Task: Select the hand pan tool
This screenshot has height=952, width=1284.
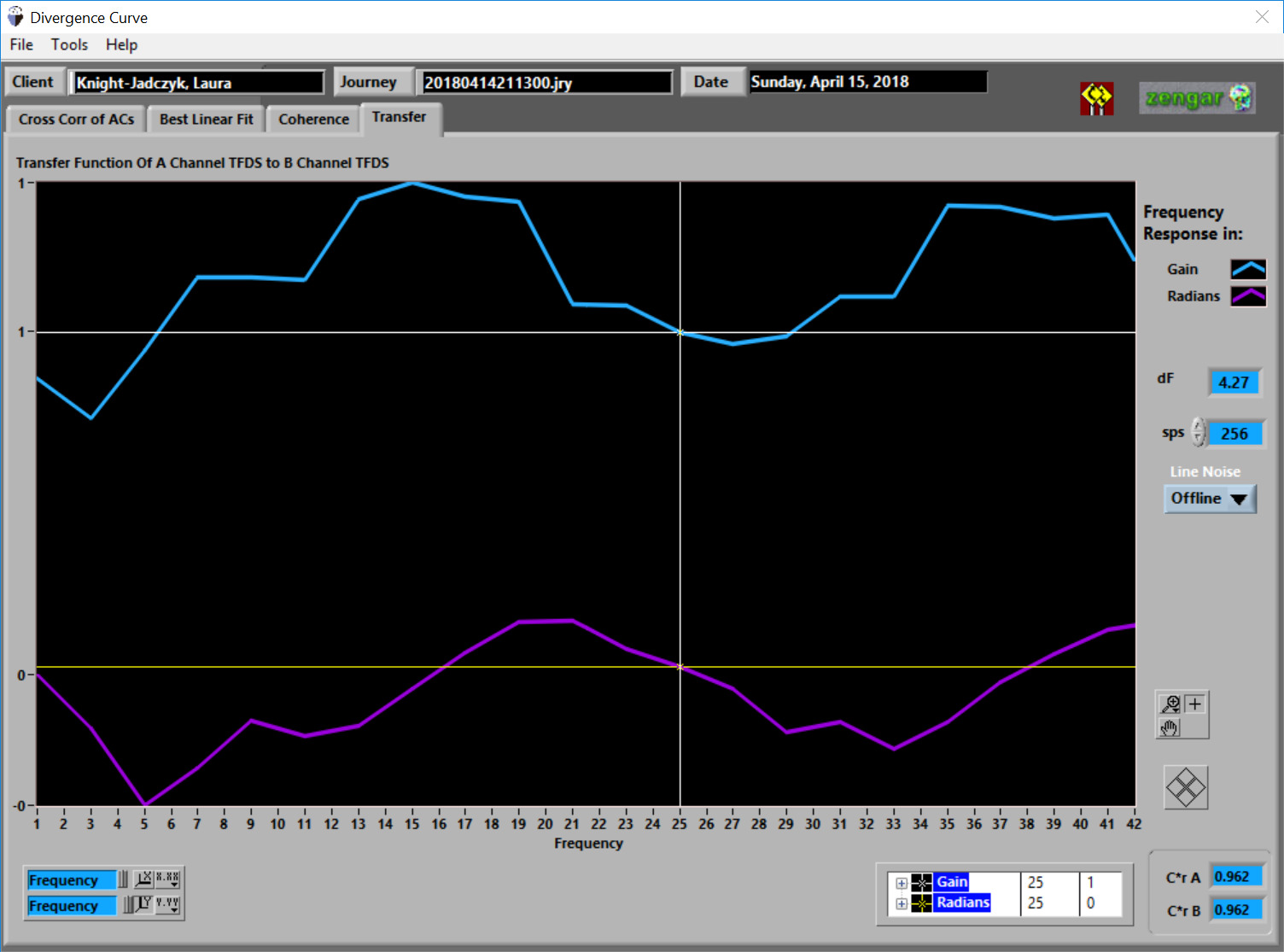Action: click(1170, 727)
